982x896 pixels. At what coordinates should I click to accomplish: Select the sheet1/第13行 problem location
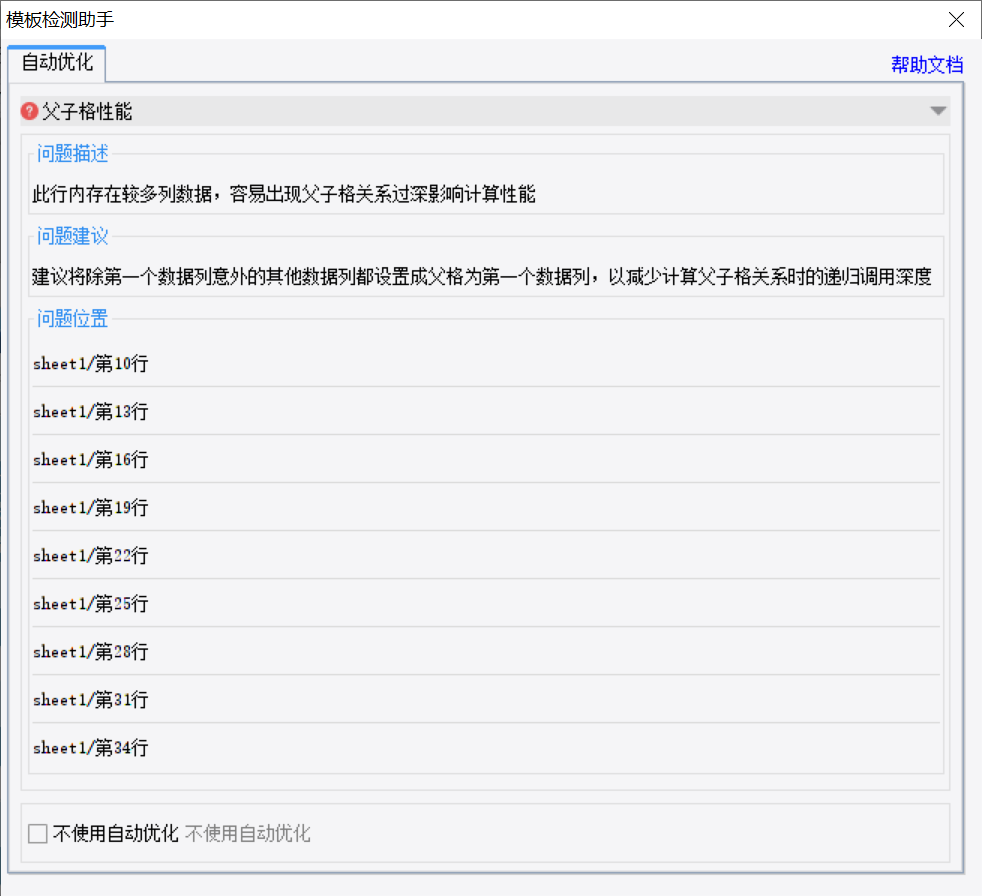pos(90,411)
